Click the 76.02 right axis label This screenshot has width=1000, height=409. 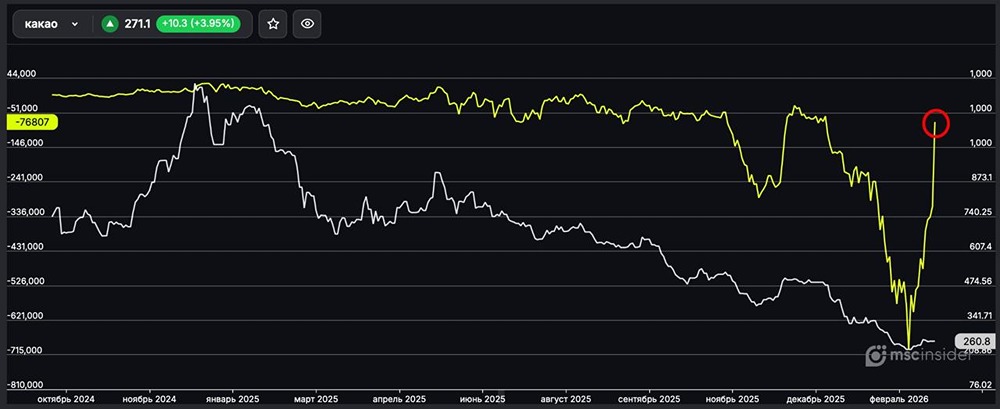[979, 385]
